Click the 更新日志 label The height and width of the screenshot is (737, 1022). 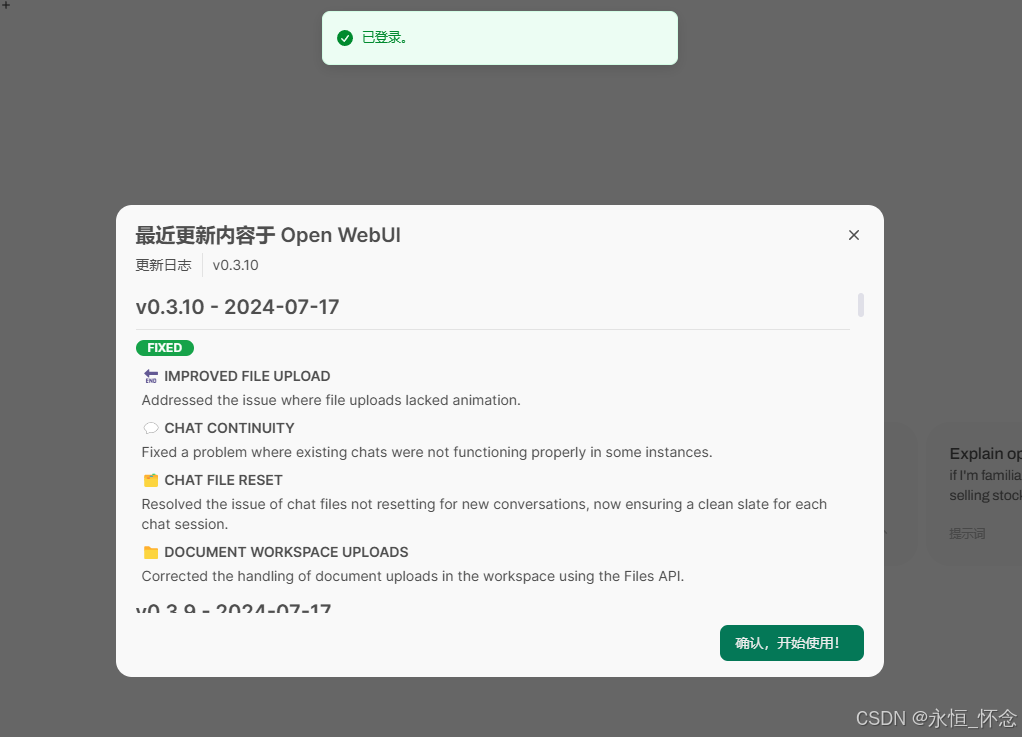coord(164,265)
